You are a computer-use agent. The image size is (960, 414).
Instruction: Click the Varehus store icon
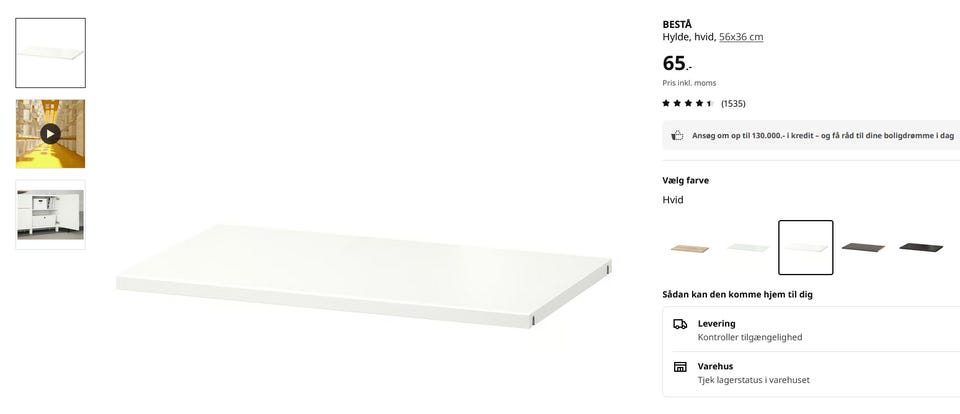680,367
